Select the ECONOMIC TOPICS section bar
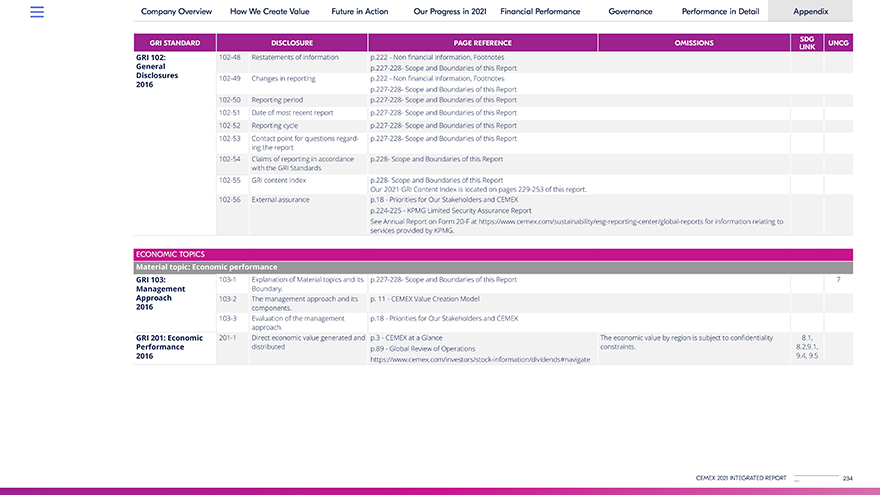The width and height of the screenshot is (880, 495). point(493,254)
